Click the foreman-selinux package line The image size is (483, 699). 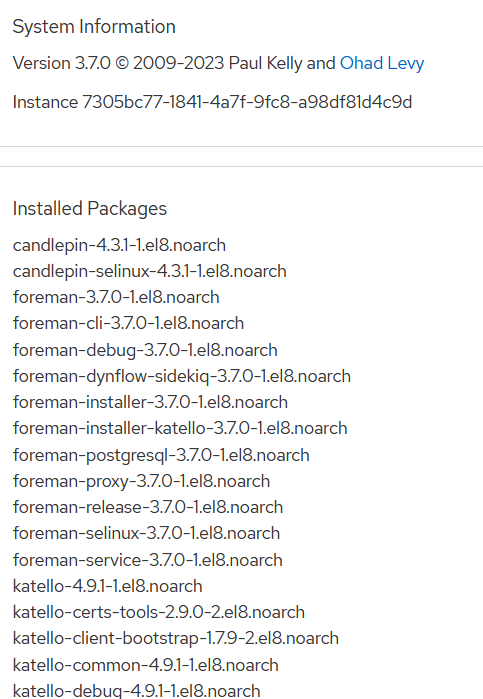click(x=146, y=533)
